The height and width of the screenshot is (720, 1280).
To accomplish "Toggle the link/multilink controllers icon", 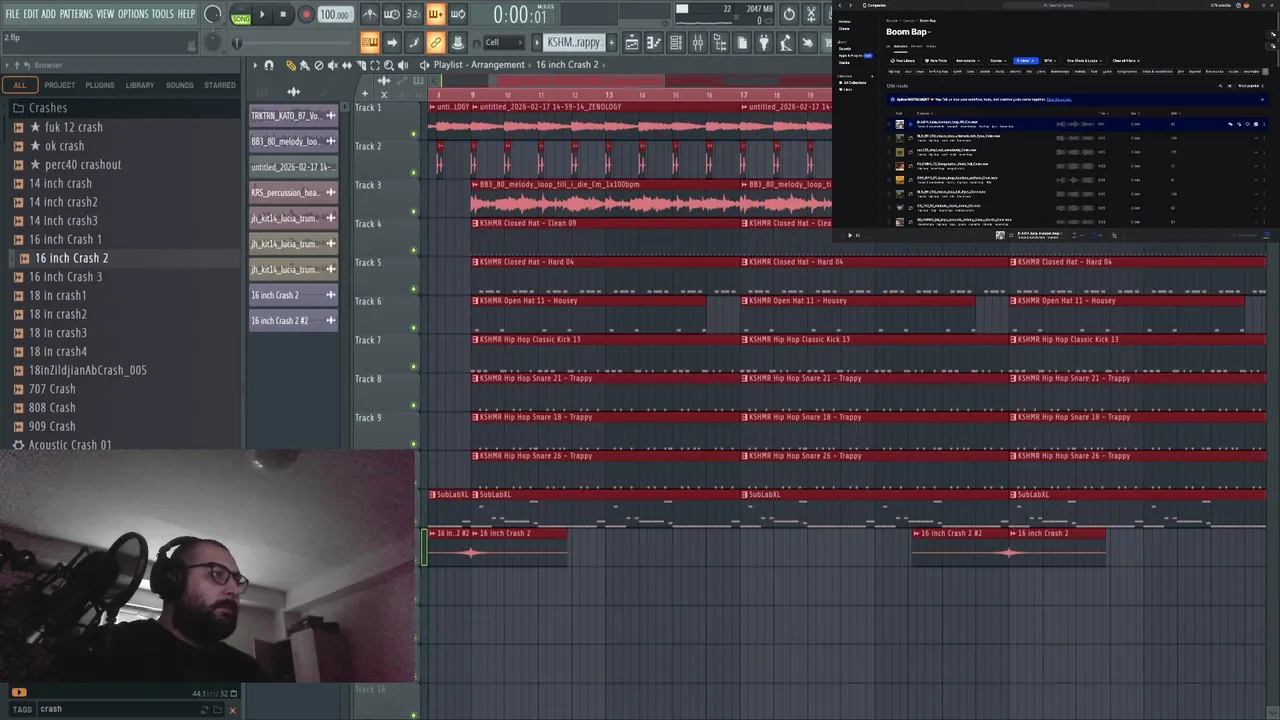I will click(435, 42).
